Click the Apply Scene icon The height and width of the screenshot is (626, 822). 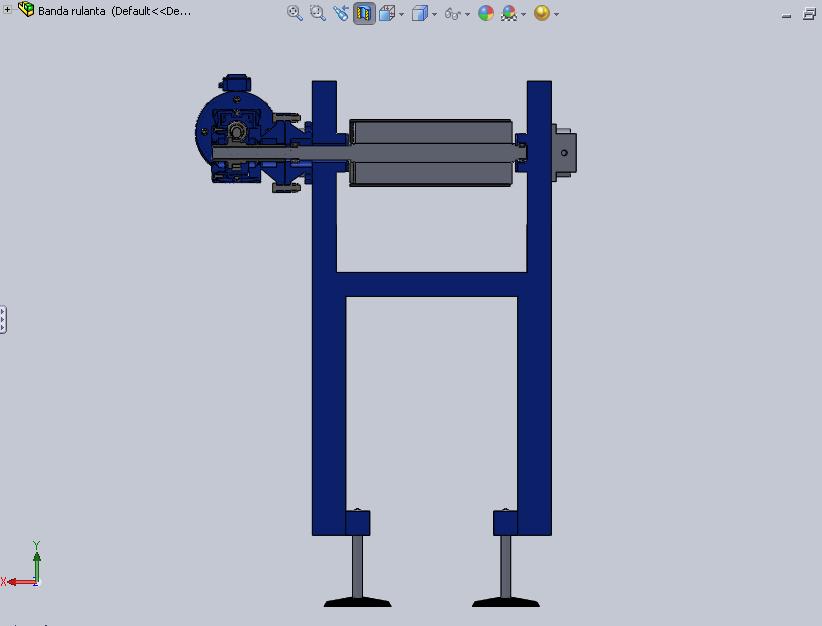(509, 13)
